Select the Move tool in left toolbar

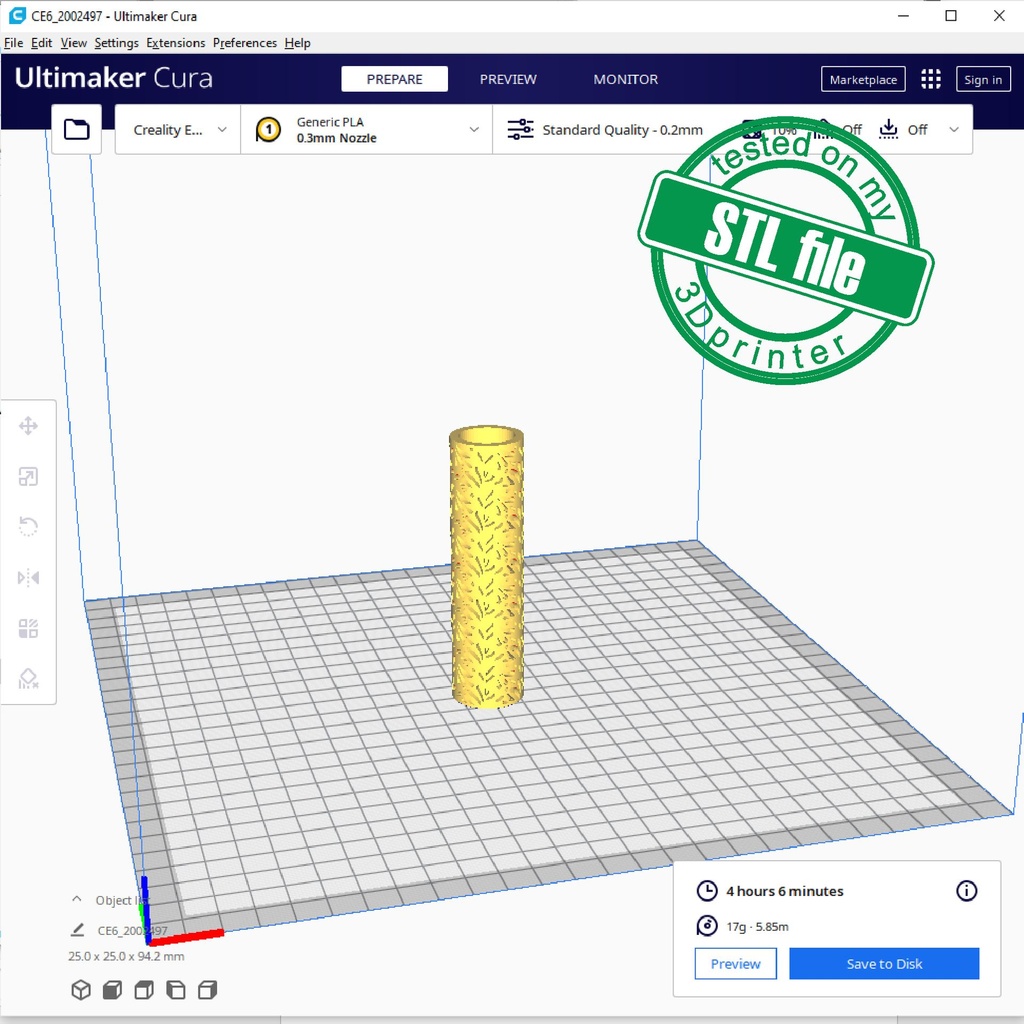(x=28, y=427)
